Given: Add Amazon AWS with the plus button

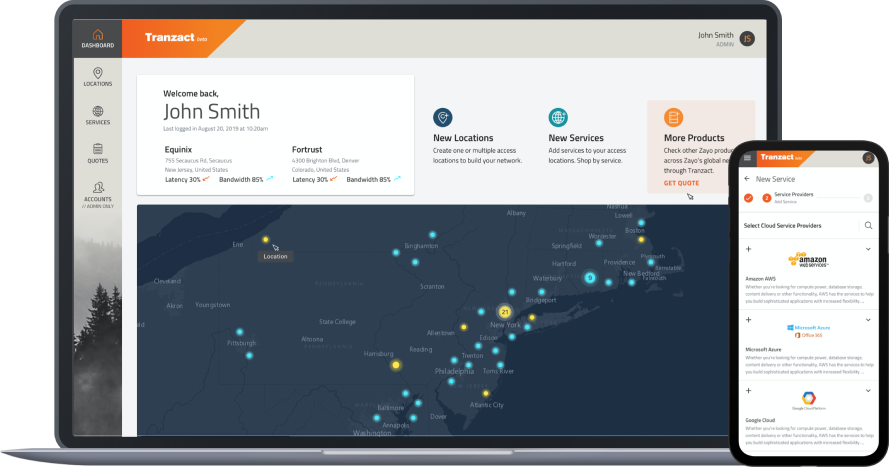Looking at the screenshot, I should (x=748, y=249).
